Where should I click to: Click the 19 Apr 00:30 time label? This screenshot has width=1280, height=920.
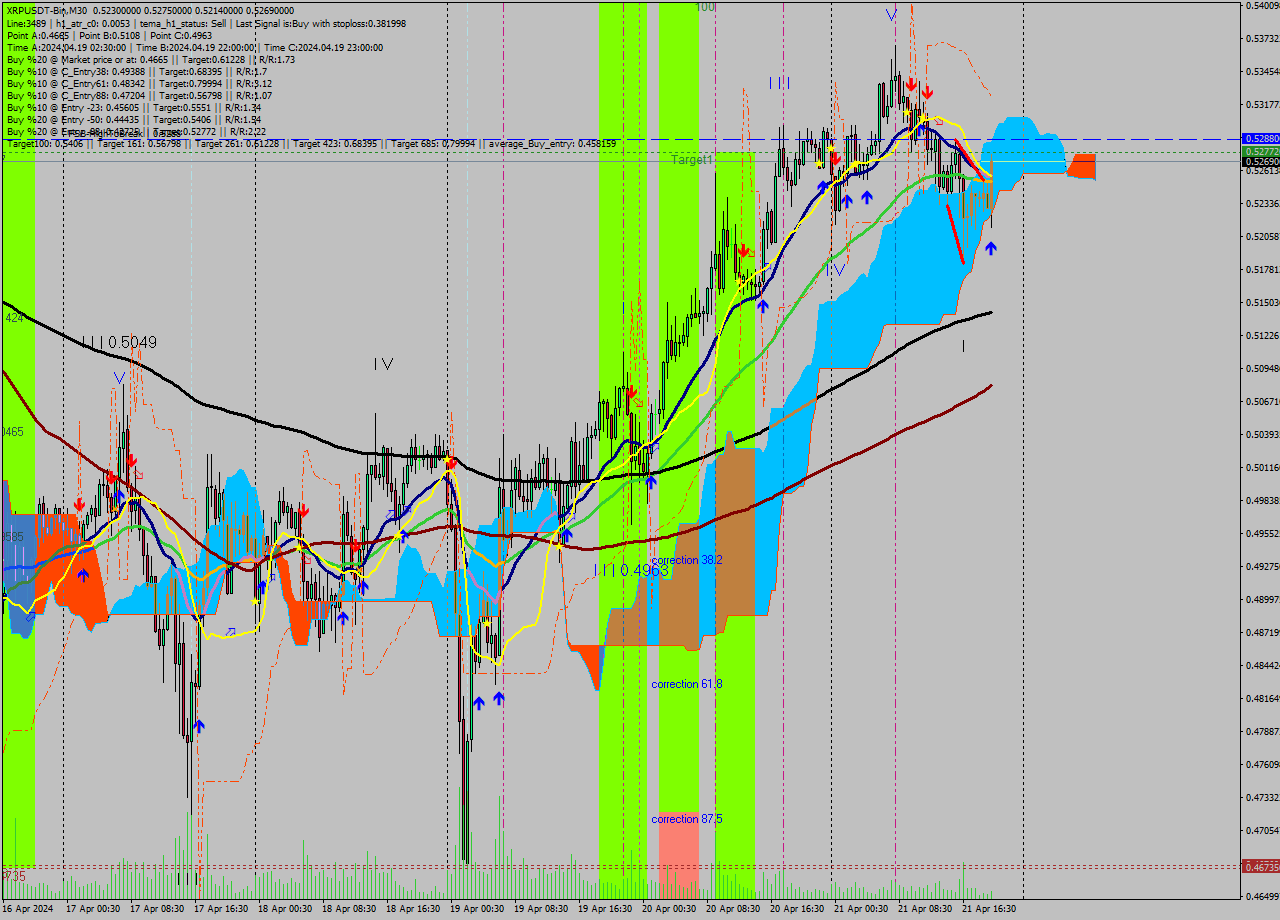pyautogui.click(x=477, y=909)
